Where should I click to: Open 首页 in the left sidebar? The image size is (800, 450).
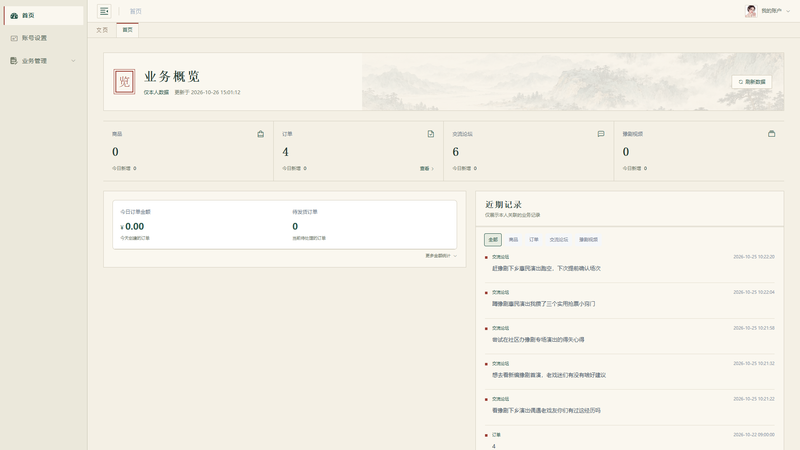click(43, 16)
